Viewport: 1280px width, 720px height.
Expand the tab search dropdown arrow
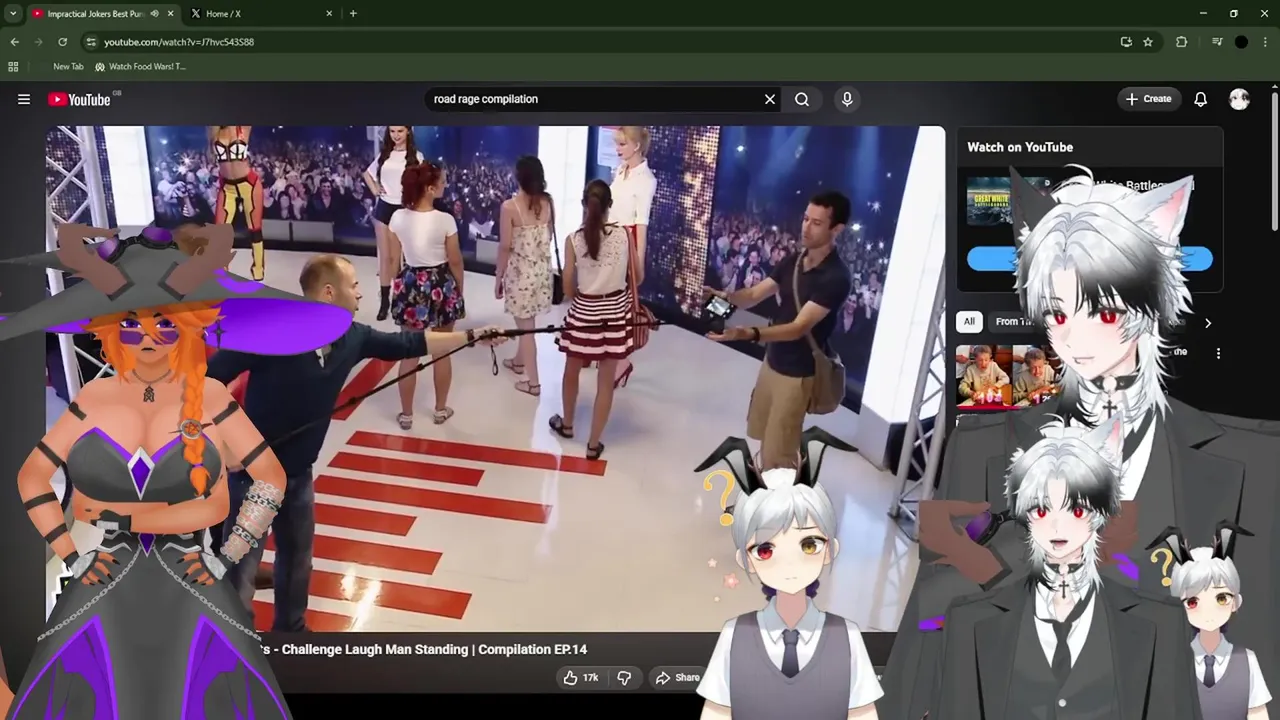point(13,13)
